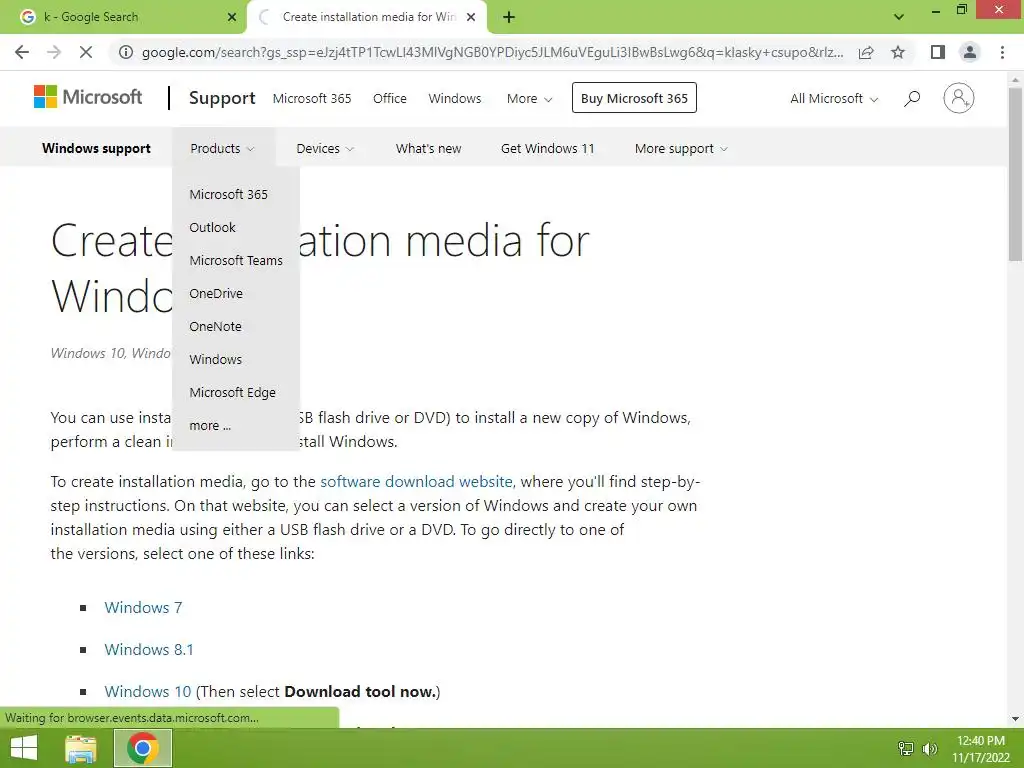The image size is (1024, 768).
Task: Click the browser back arrow
Action: click(x=22, y=52)
